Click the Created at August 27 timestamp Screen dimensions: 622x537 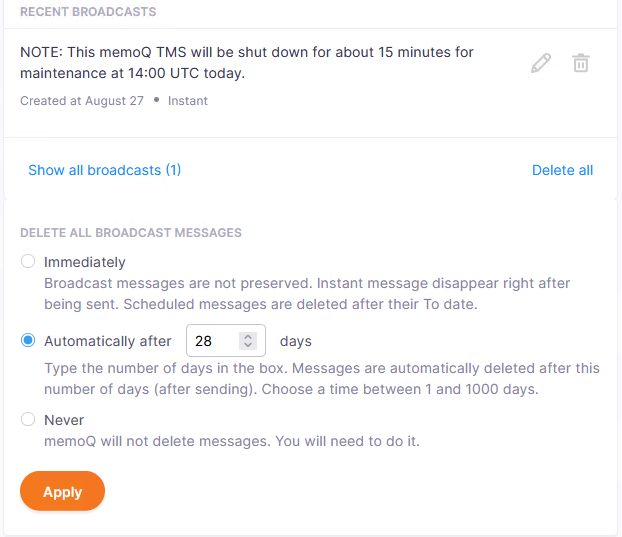(x=82, y=101)
